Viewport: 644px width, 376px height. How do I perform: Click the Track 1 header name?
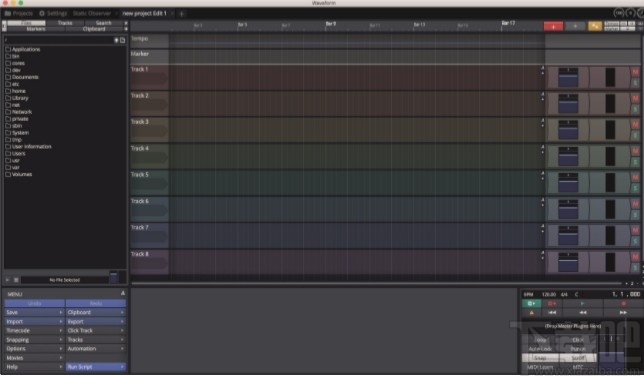(x=140, y=69)
